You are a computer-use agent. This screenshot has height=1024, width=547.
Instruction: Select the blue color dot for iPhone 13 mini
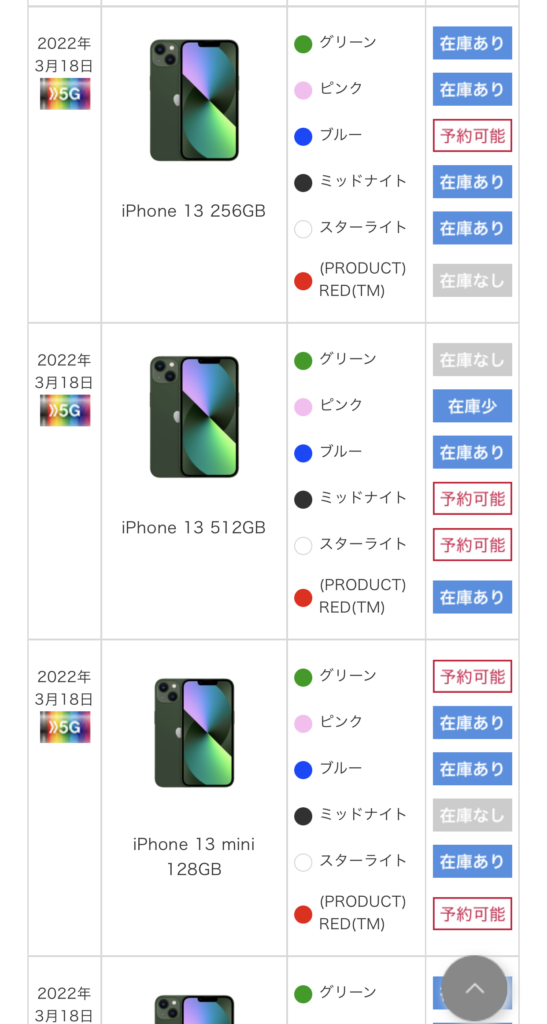coord(303,770)
